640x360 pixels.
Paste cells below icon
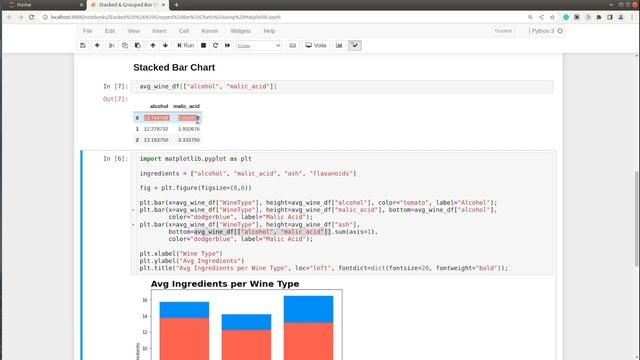coord(138,46)
